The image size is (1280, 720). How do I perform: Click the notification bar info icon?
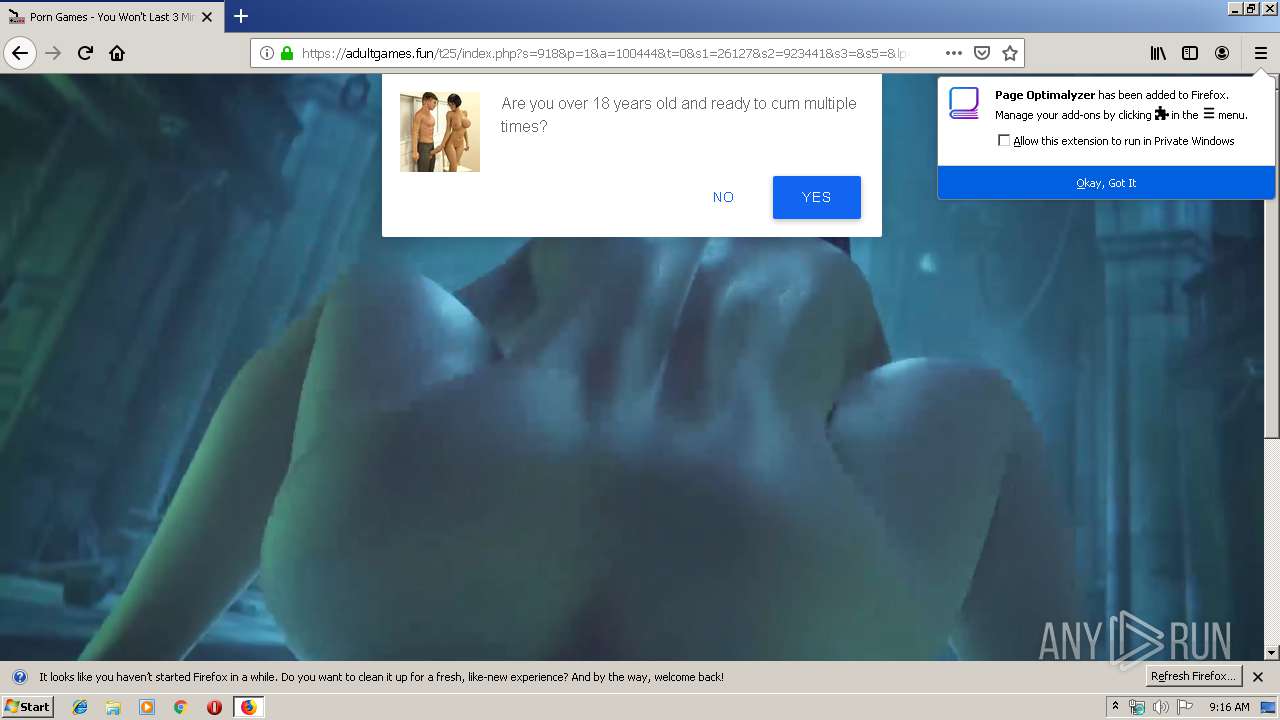coord(19,677)
